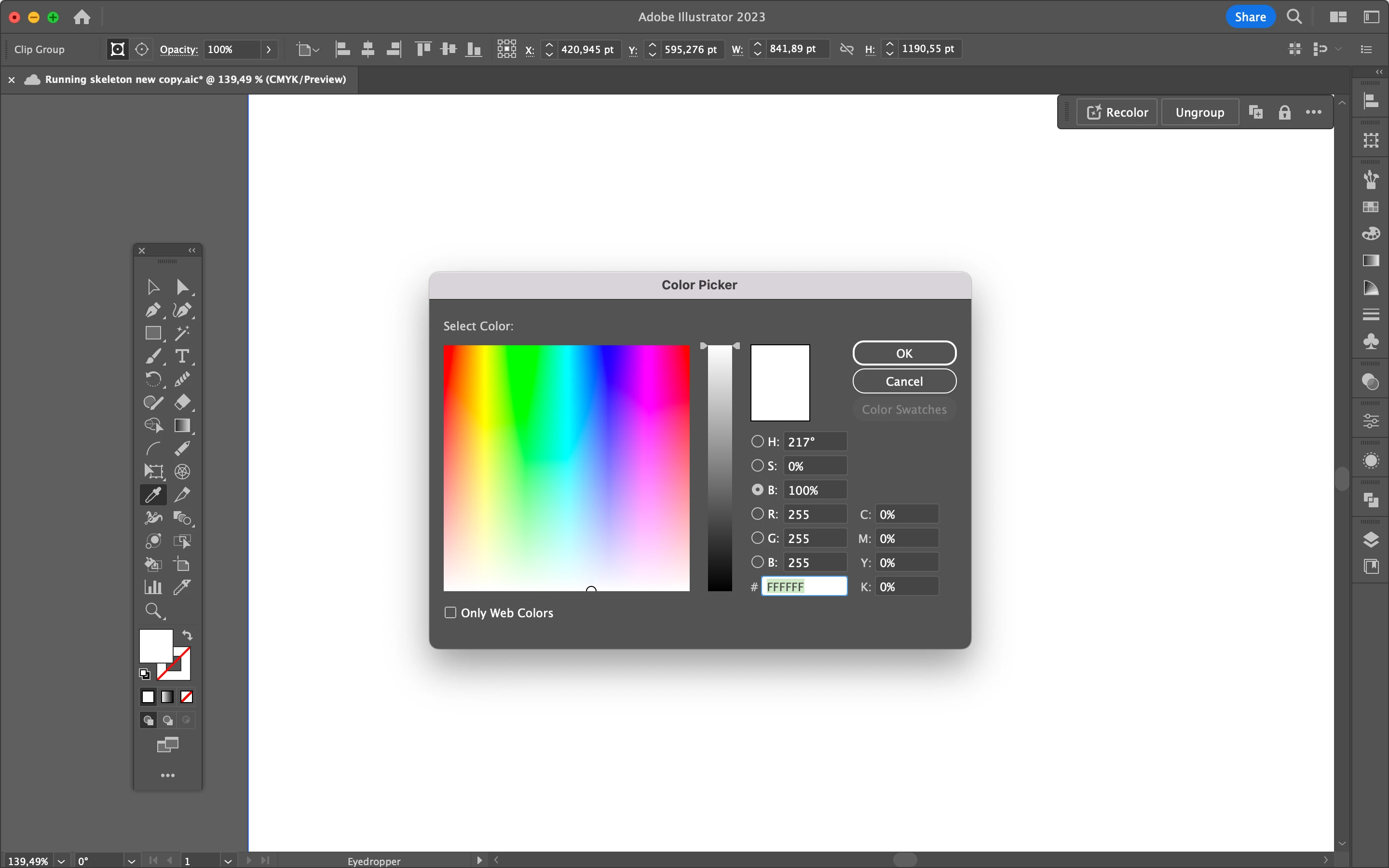Select the R red radio button

tap(758, 514)
